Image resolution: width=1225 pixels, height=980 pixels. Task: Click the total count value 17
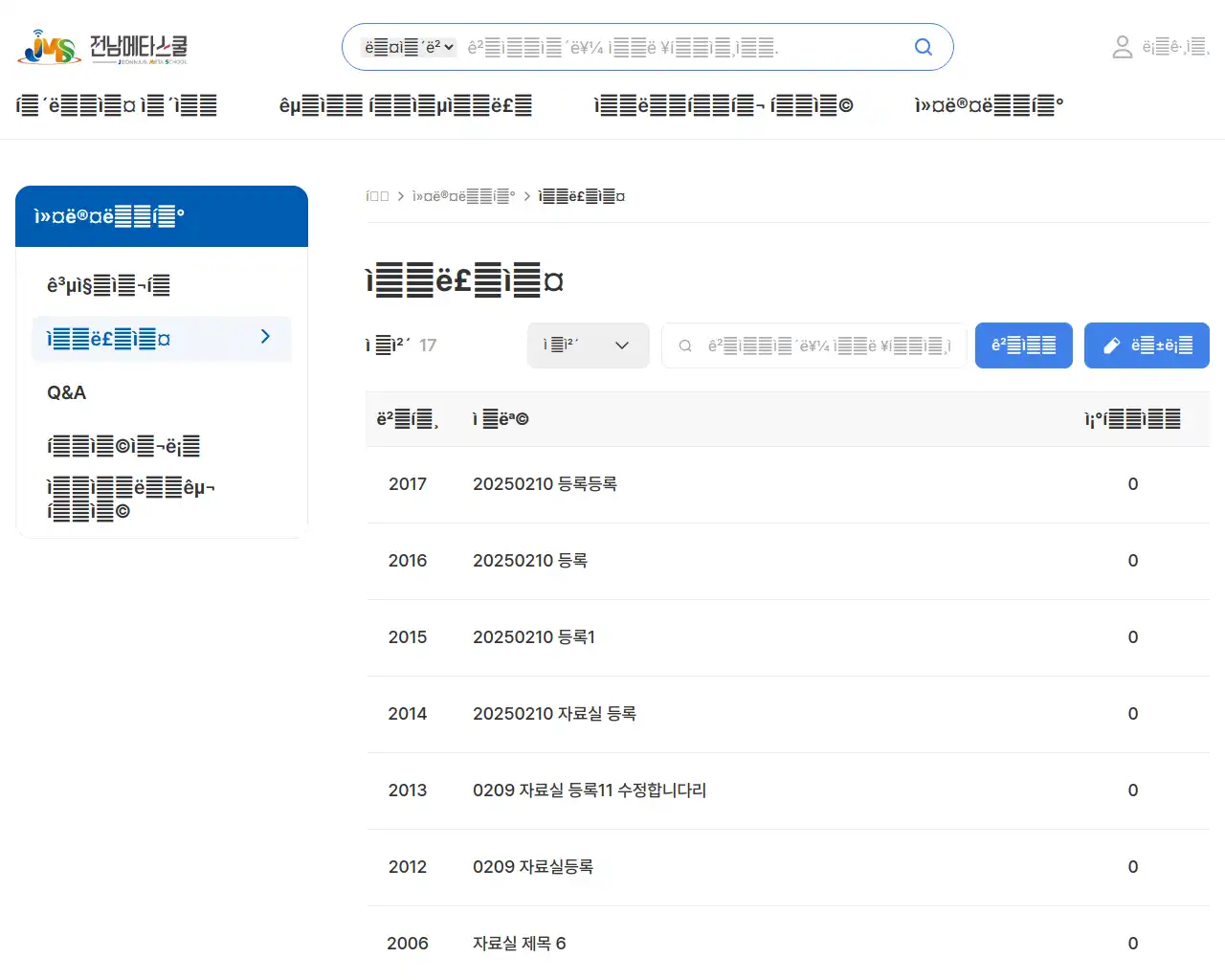pos(428,345)
